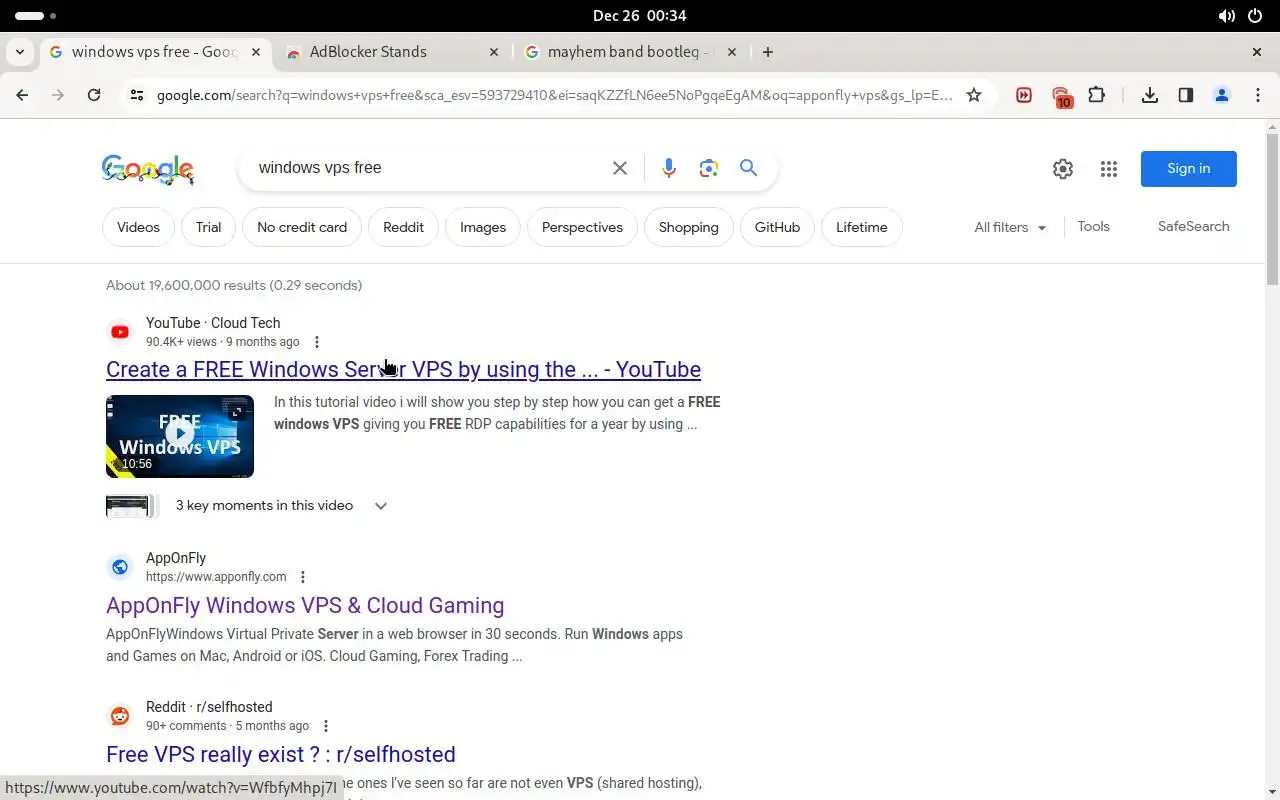Open a new browser tab

click(x=768, y=52)
